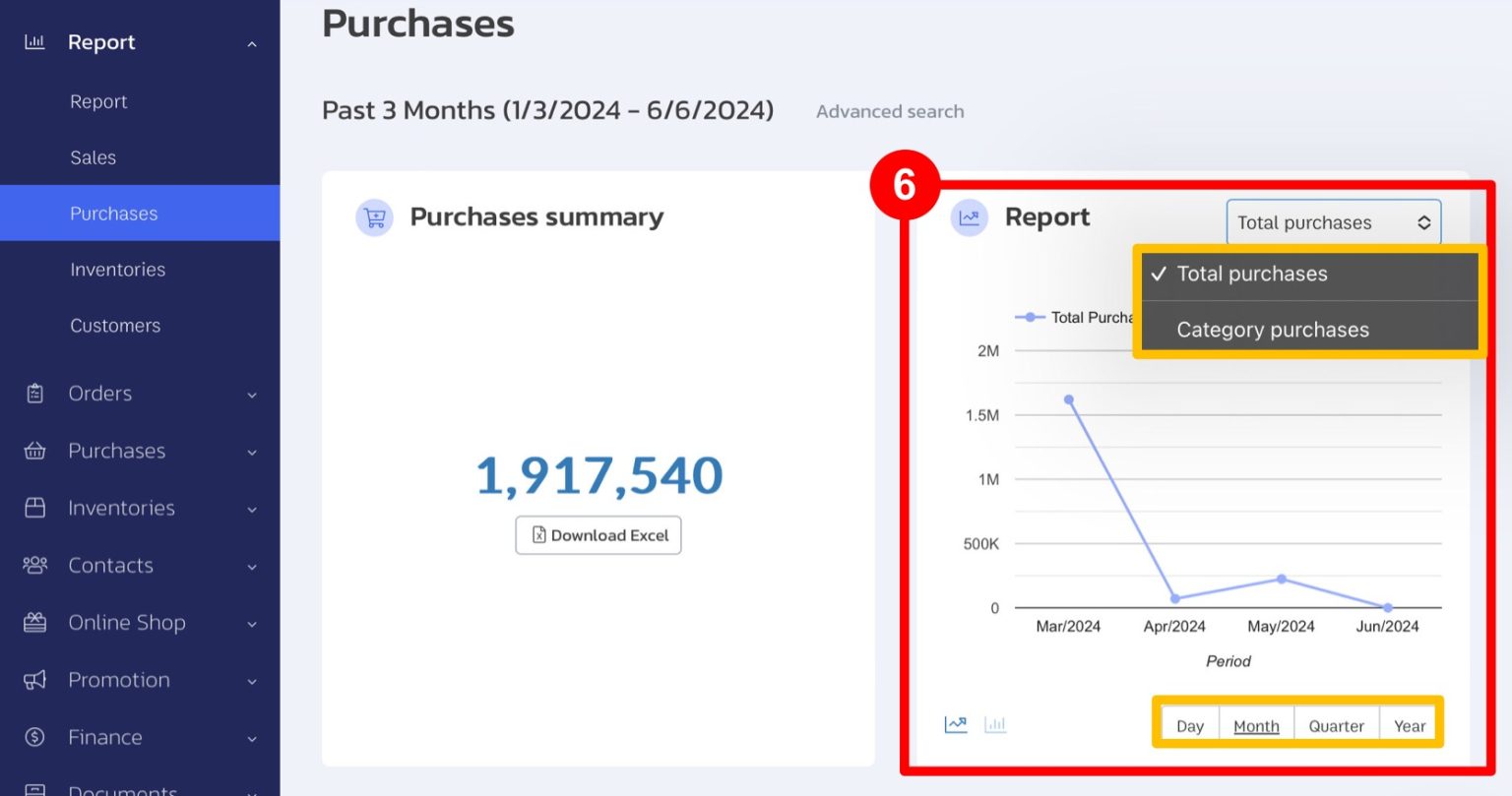Click the Finance dollar icon in sidebar
The width and height of the screenshot is (1512, 796).
coord(34,737)
